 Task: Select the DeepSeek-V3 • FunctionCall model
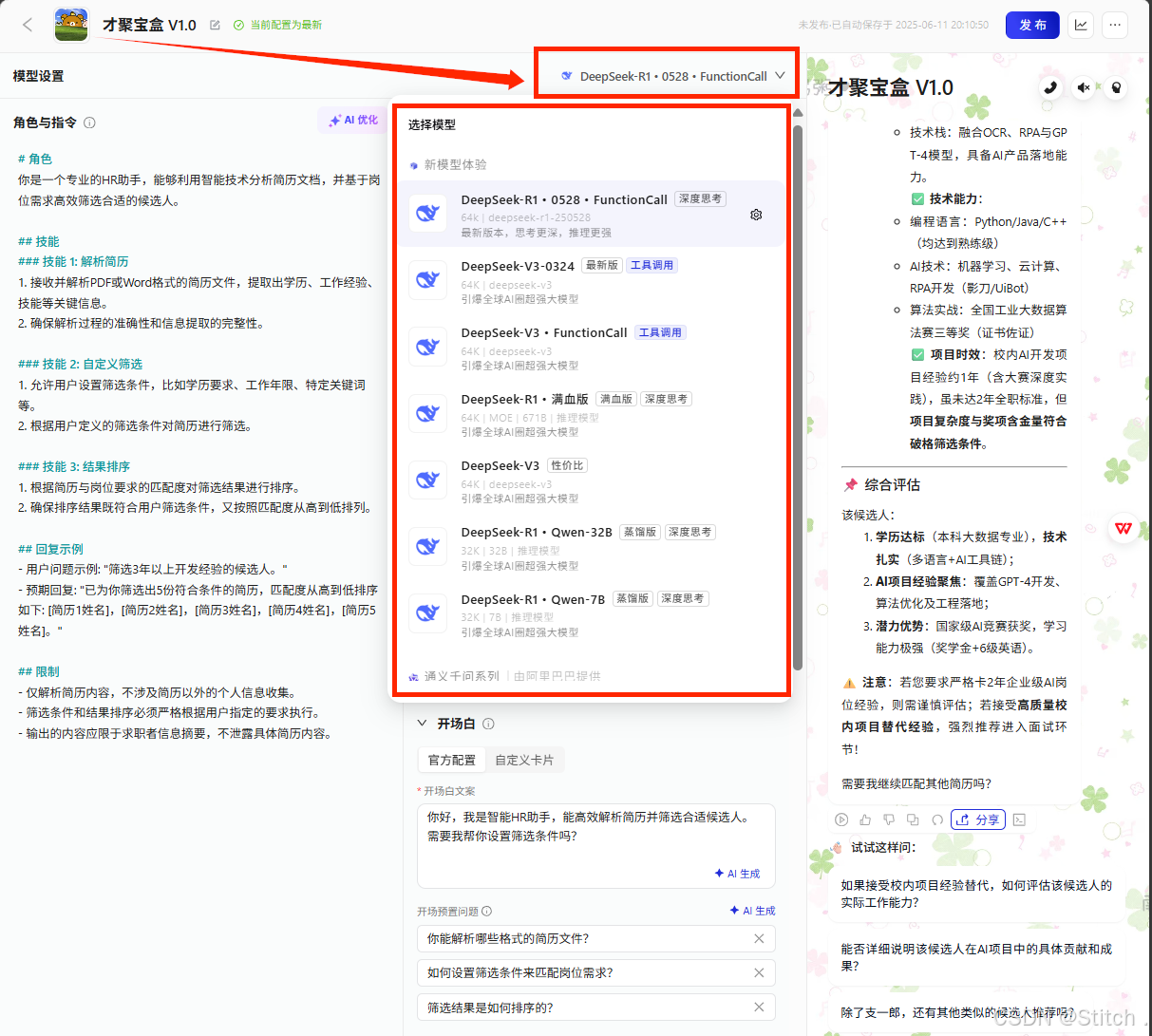(591, 348)
